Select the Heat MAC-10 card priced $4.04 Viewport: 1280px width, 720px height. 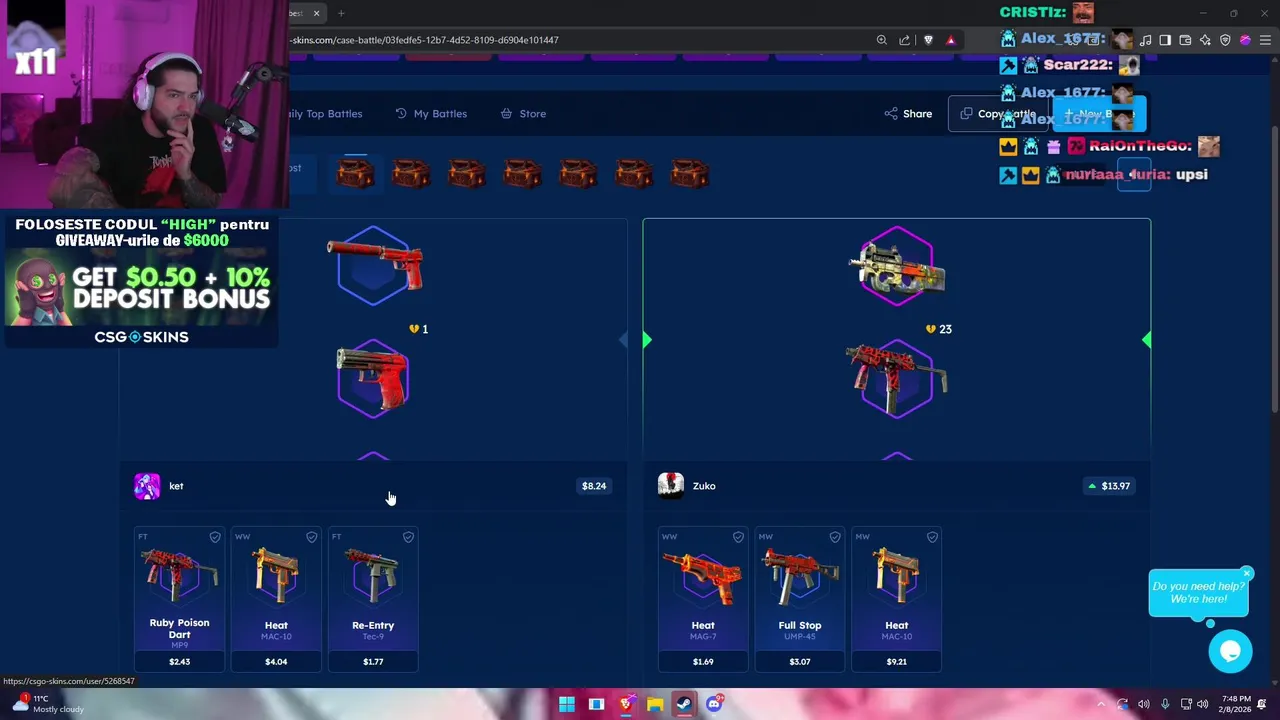click(x=276, y=599)
